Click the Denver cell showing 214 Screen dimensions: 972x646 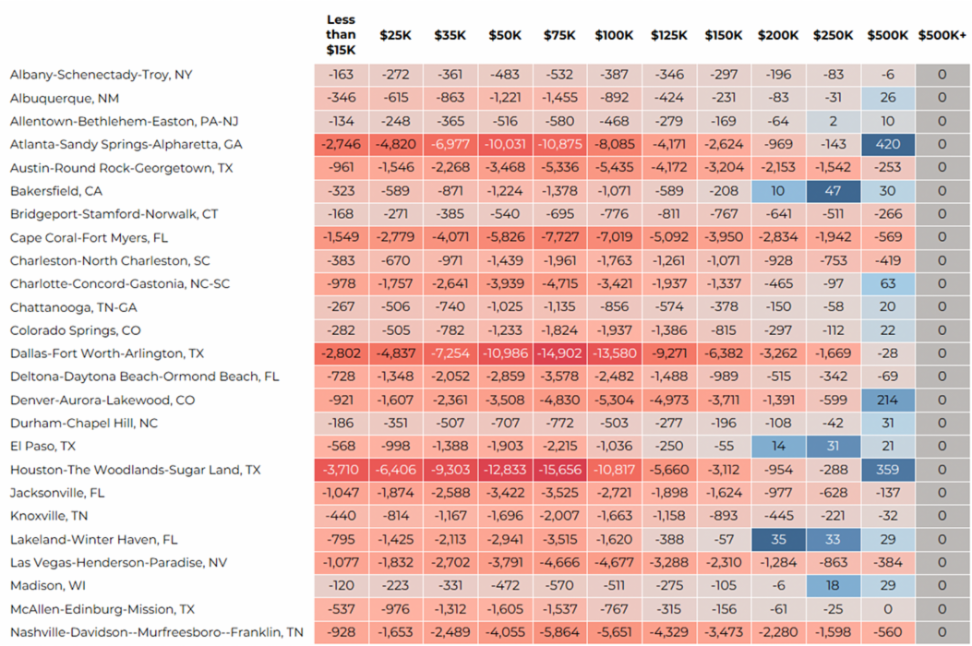click(887, 400)
